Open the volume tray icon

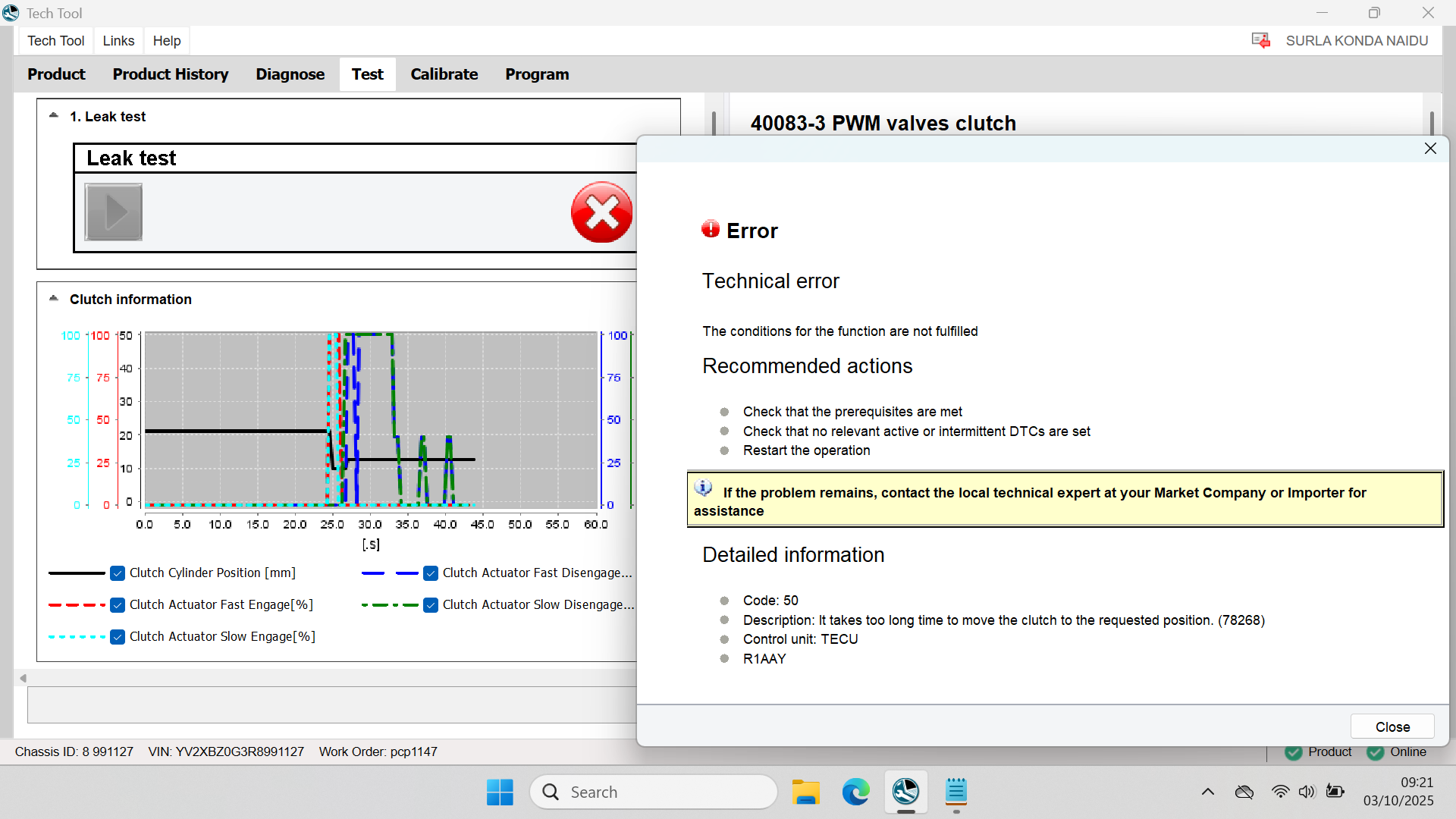[1306, 792]
